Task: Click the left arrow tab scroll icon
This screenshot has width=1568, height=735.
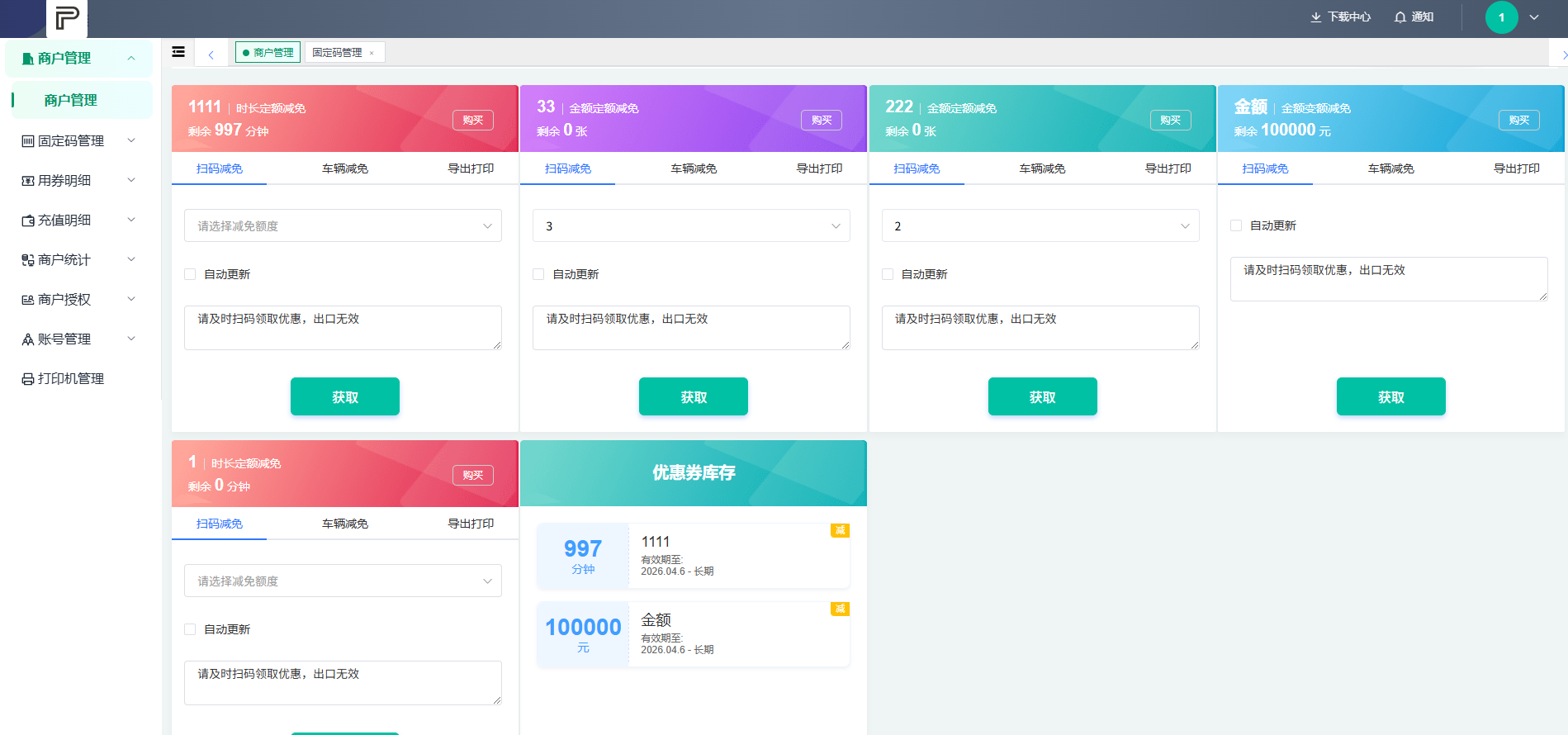Action: [x=211, y=55]
